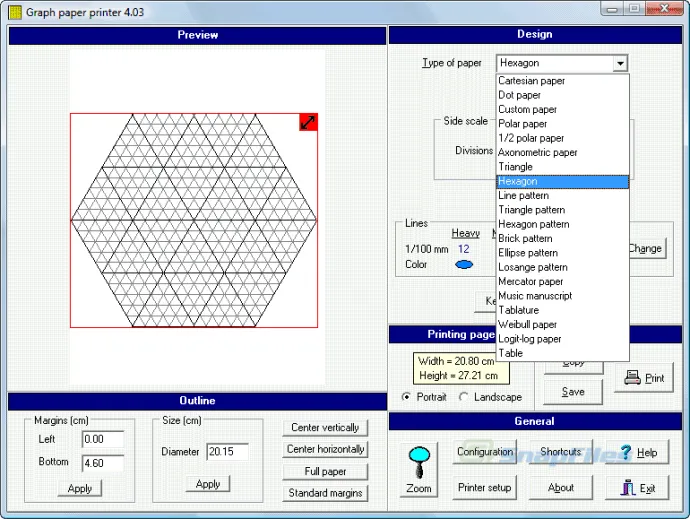Choose Cartesian paper from the list
Screen dimensions: 690x519
pos(562,81)
